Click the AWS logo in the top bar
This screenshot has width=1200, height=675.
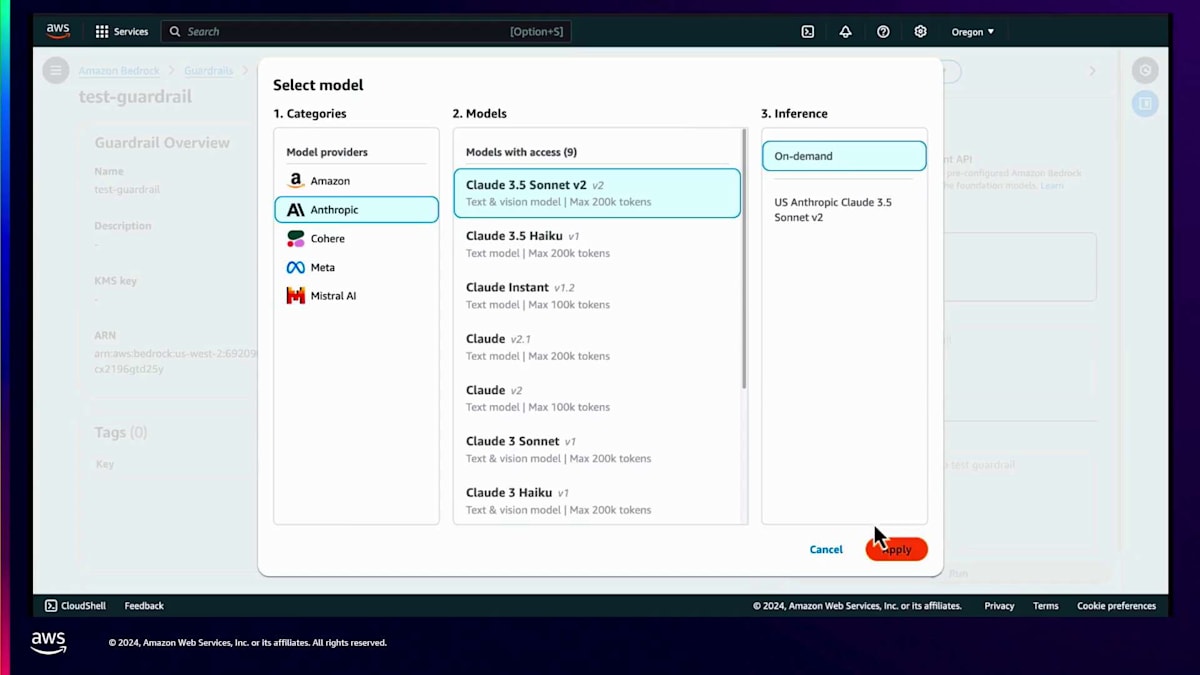pyautogui.click(x=58, y=31)
